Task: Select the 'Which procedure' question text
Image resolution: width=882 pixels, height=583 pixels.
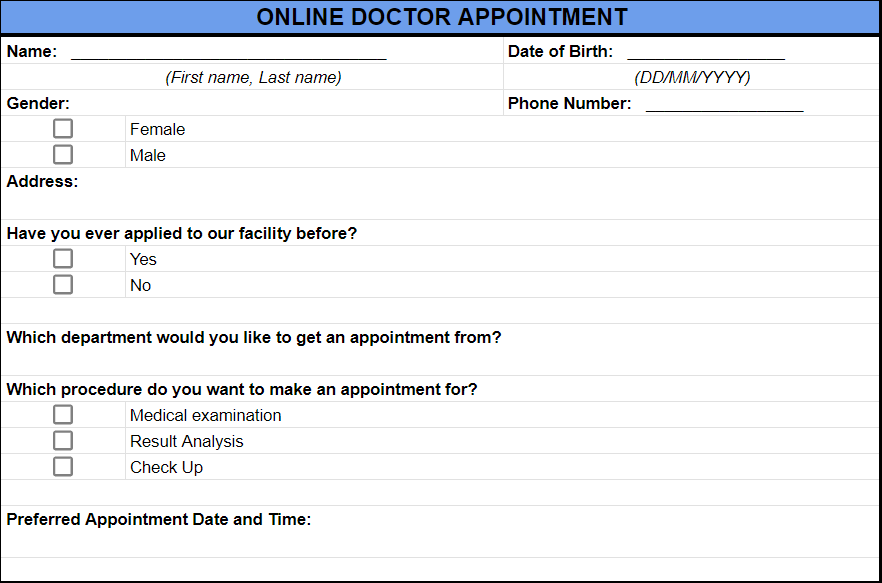Action: (242, 390)
